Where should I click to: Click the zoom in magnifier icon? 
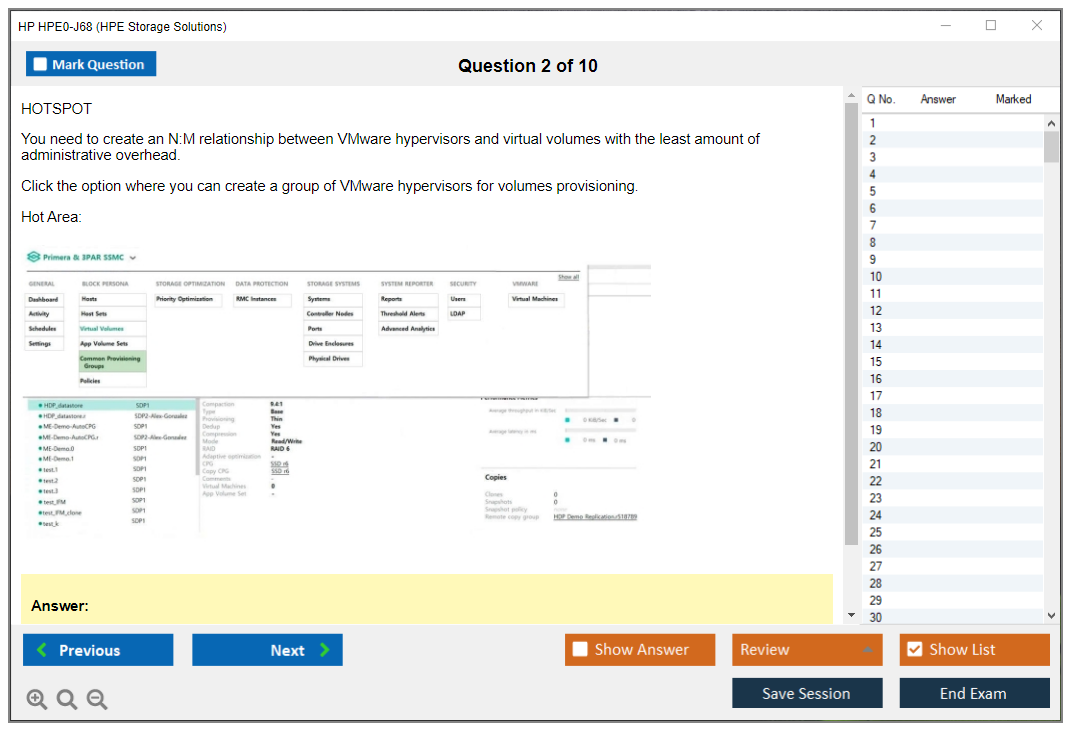click(37, 699)
